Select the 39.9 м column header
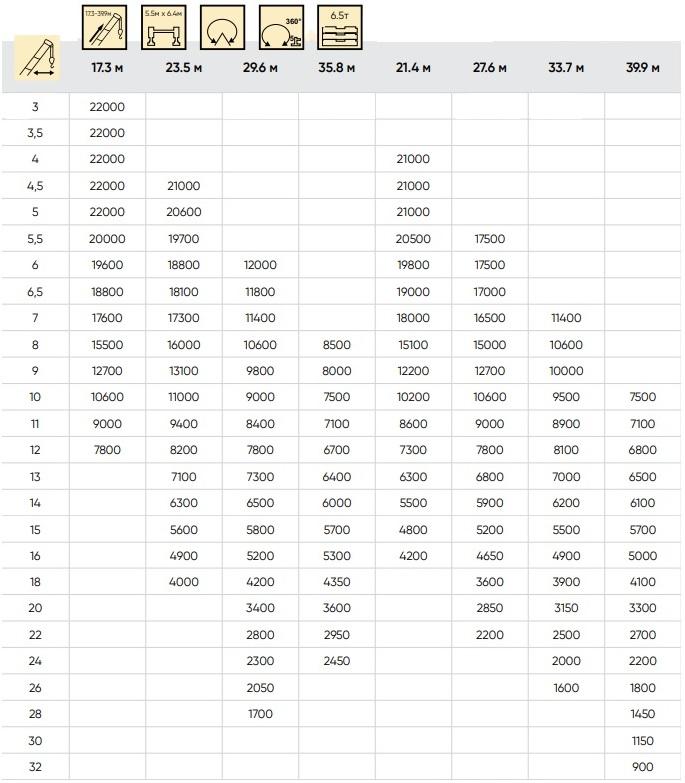 643,68
